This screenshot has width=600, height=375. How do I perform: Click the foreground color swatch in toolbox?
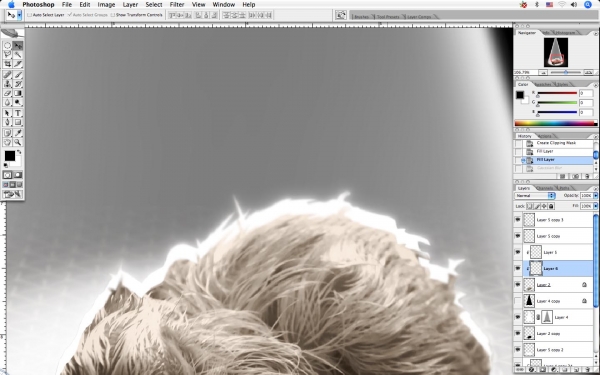click(10, 156)
